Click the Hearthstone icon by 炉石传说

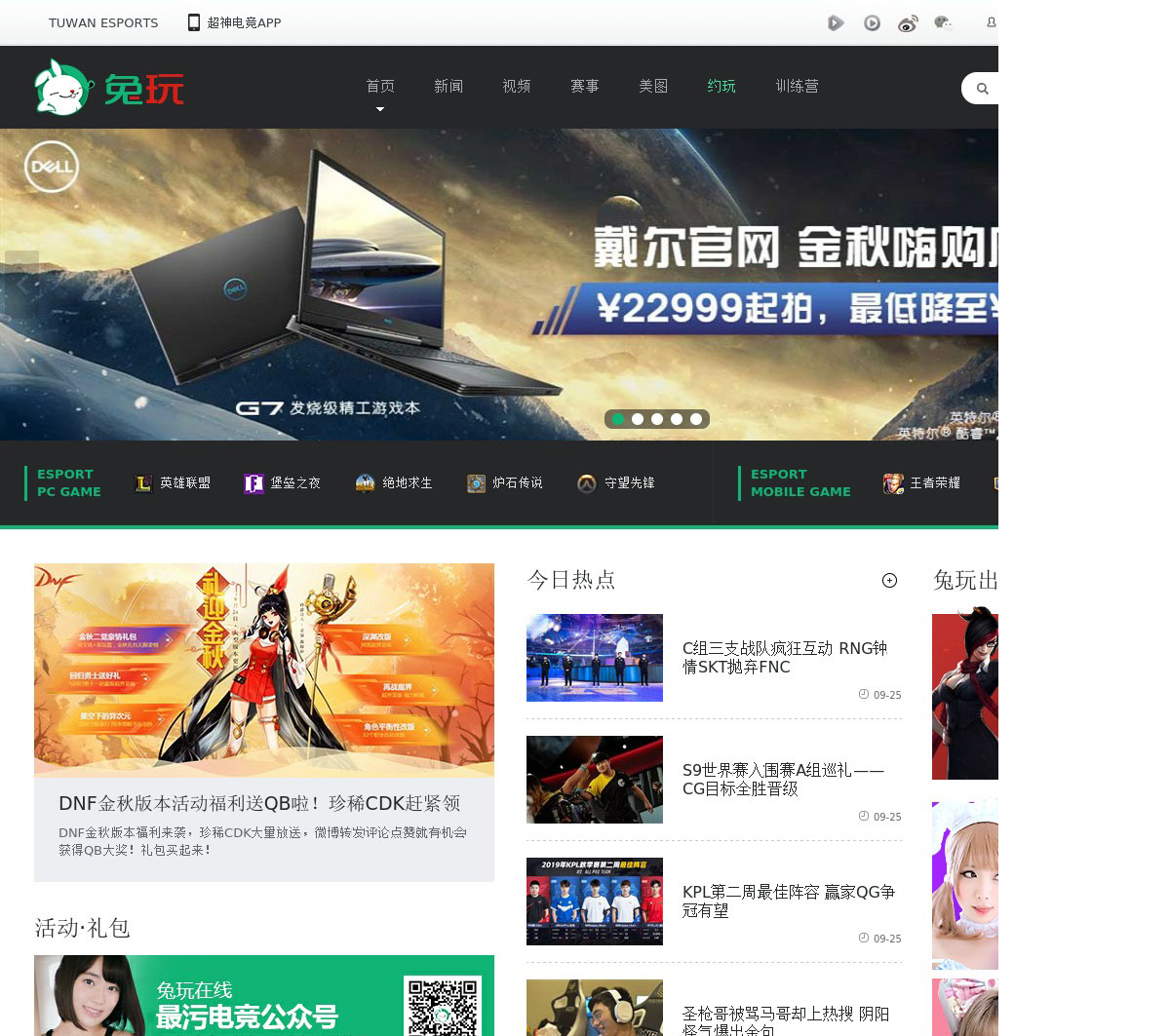pos(476,483)
